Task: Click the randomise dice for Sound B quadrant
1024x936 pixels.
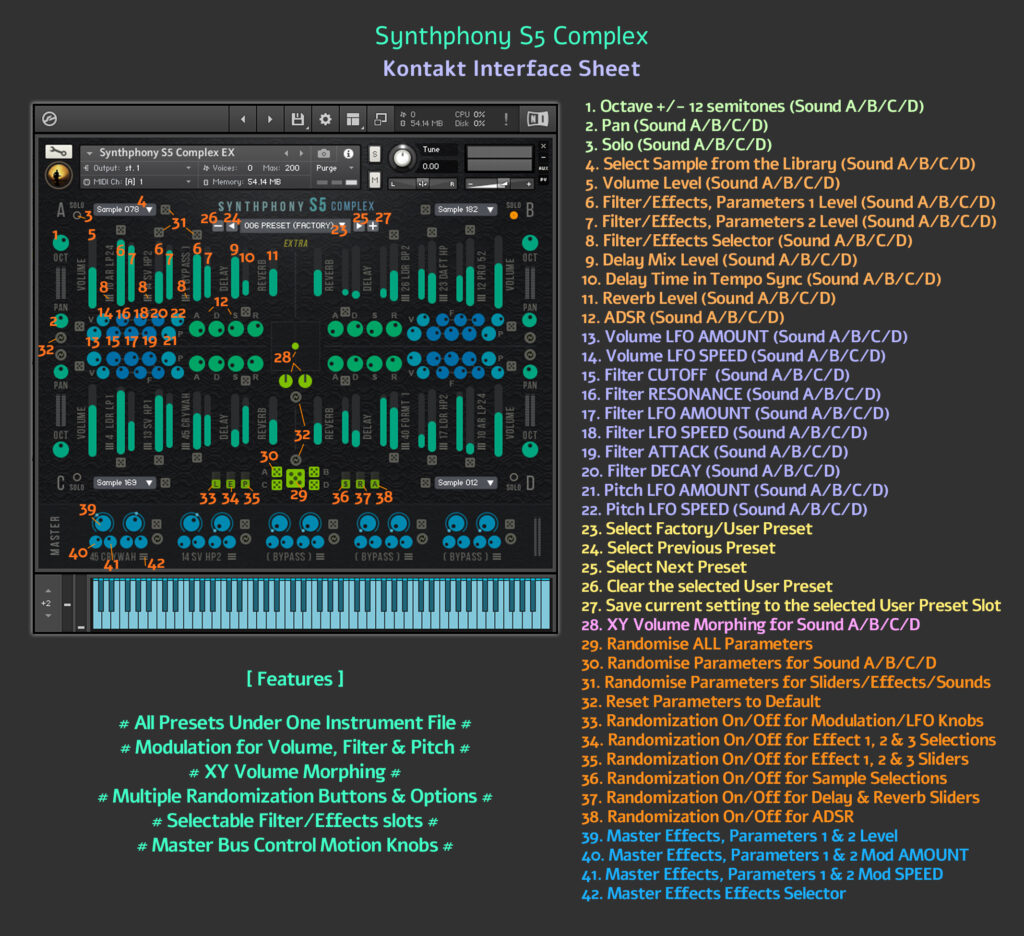Action: coord(314,472)
